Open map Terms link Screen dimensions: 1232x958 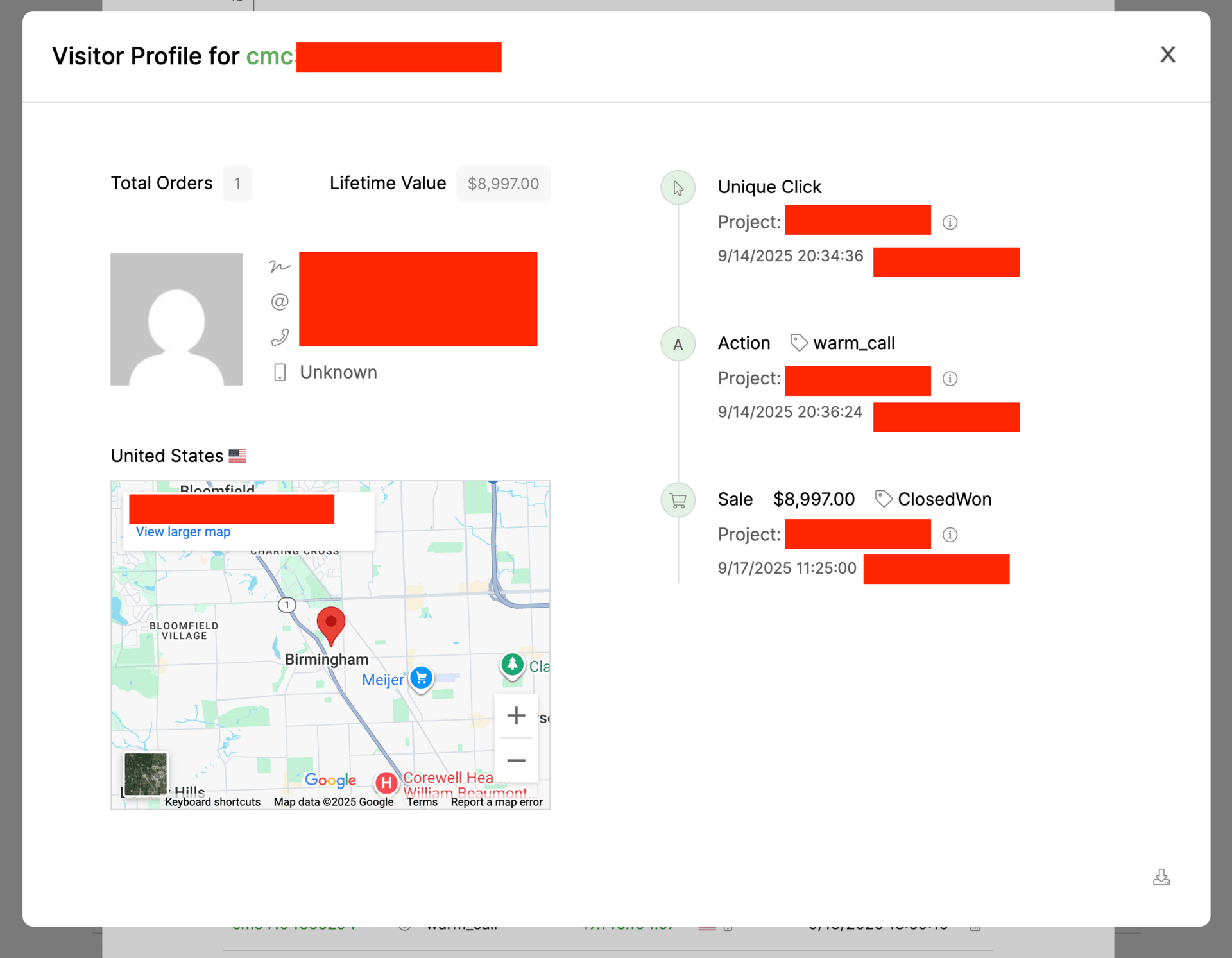422,802
